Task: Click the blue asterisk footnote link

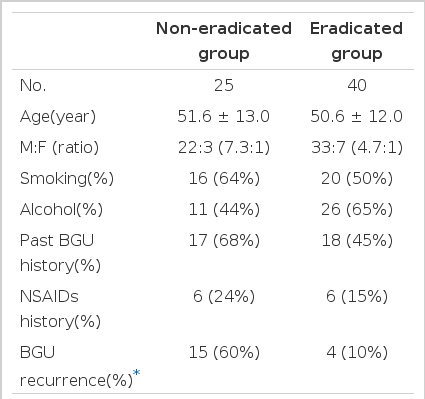Action: (x=136, y=373)
